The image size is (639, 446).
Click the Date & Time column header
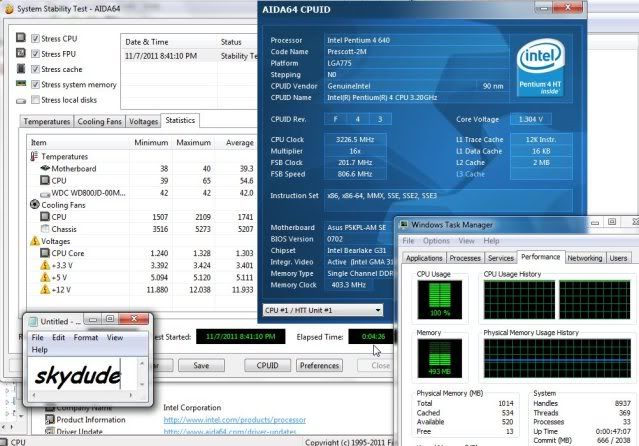point(169,42)
